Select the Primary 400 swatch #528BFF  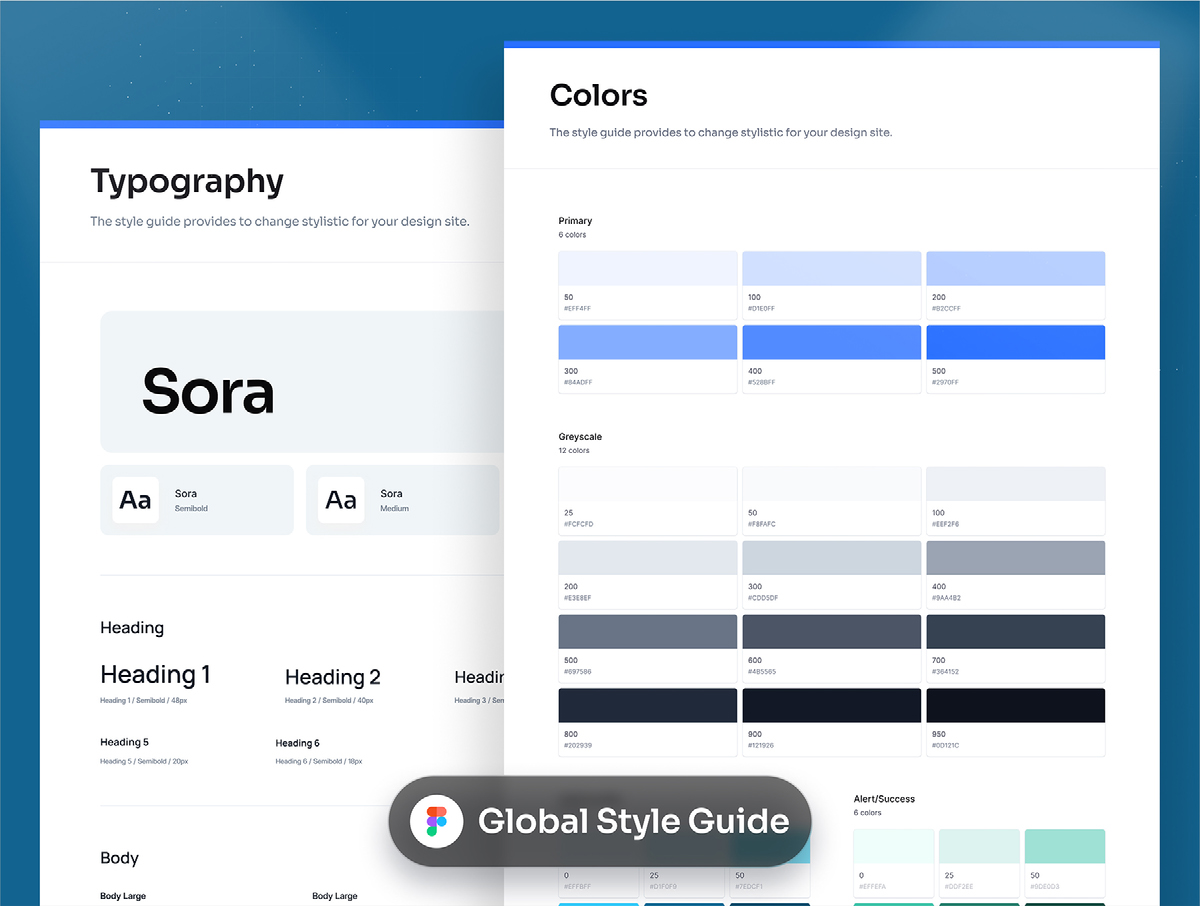click(x=832, y=359)
